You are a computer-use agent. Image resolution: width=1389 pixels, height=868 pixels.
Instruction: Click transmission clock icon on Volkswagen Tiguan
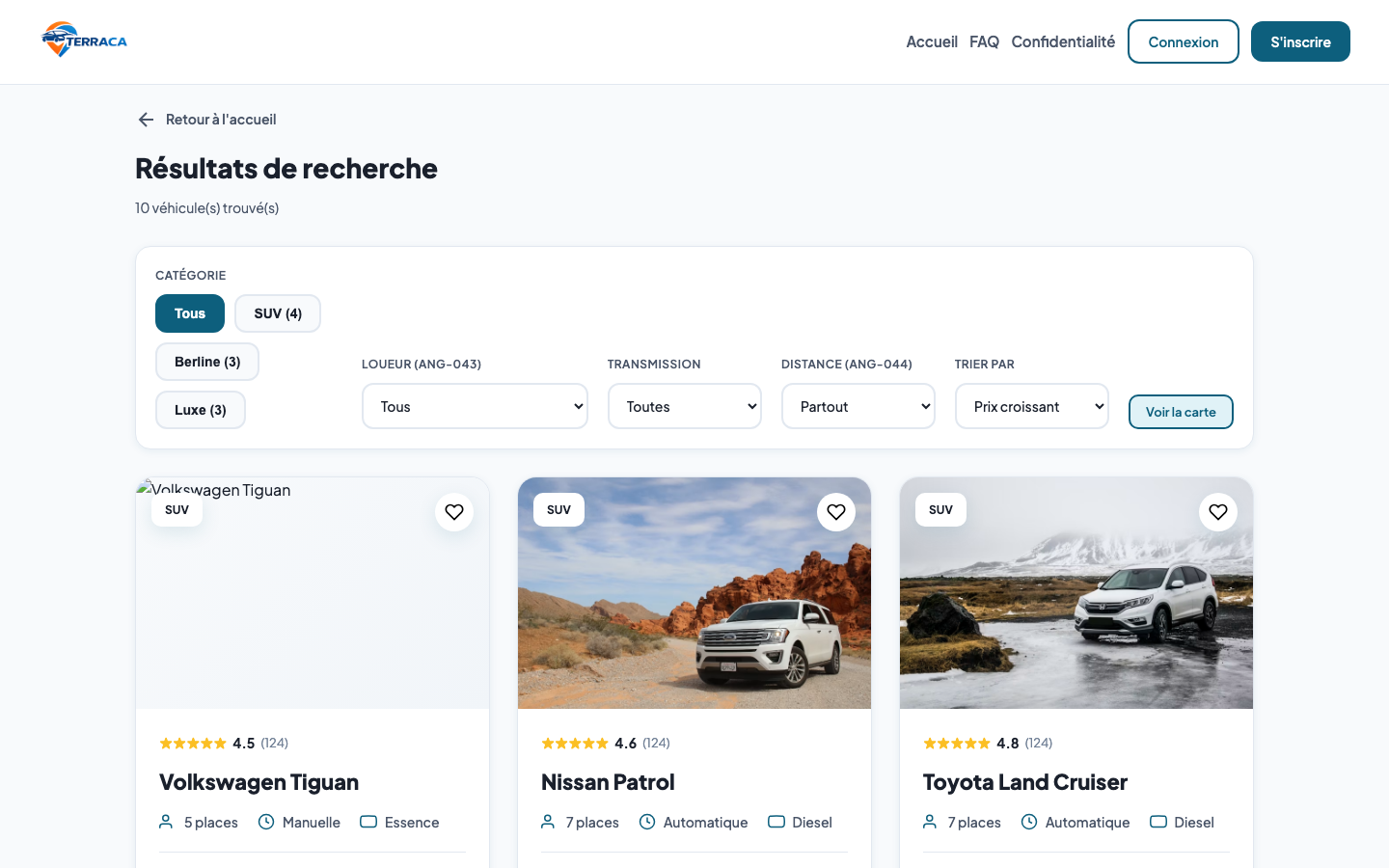pos(266,822)
